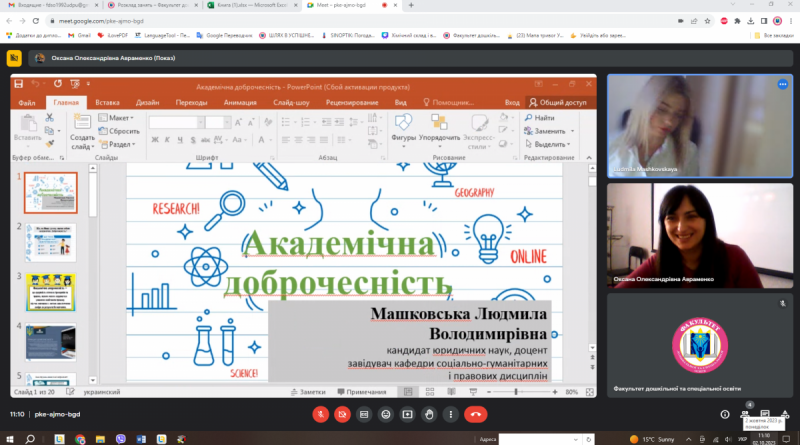Viewport: 800px width, 445px height.
Task: Open the Выделить dropdown
Action: (548, 144)
